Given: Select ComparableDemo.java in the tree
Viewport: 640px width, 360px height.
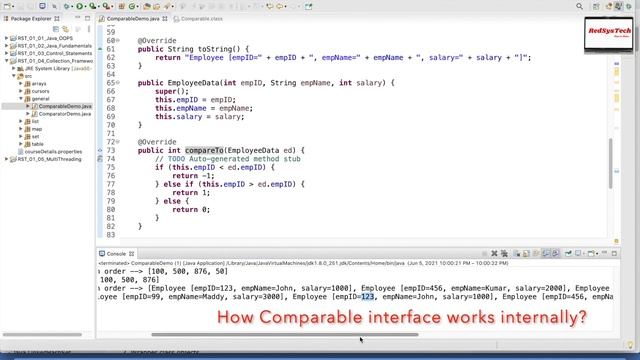Looking at the screenshot, I should 65,106.
